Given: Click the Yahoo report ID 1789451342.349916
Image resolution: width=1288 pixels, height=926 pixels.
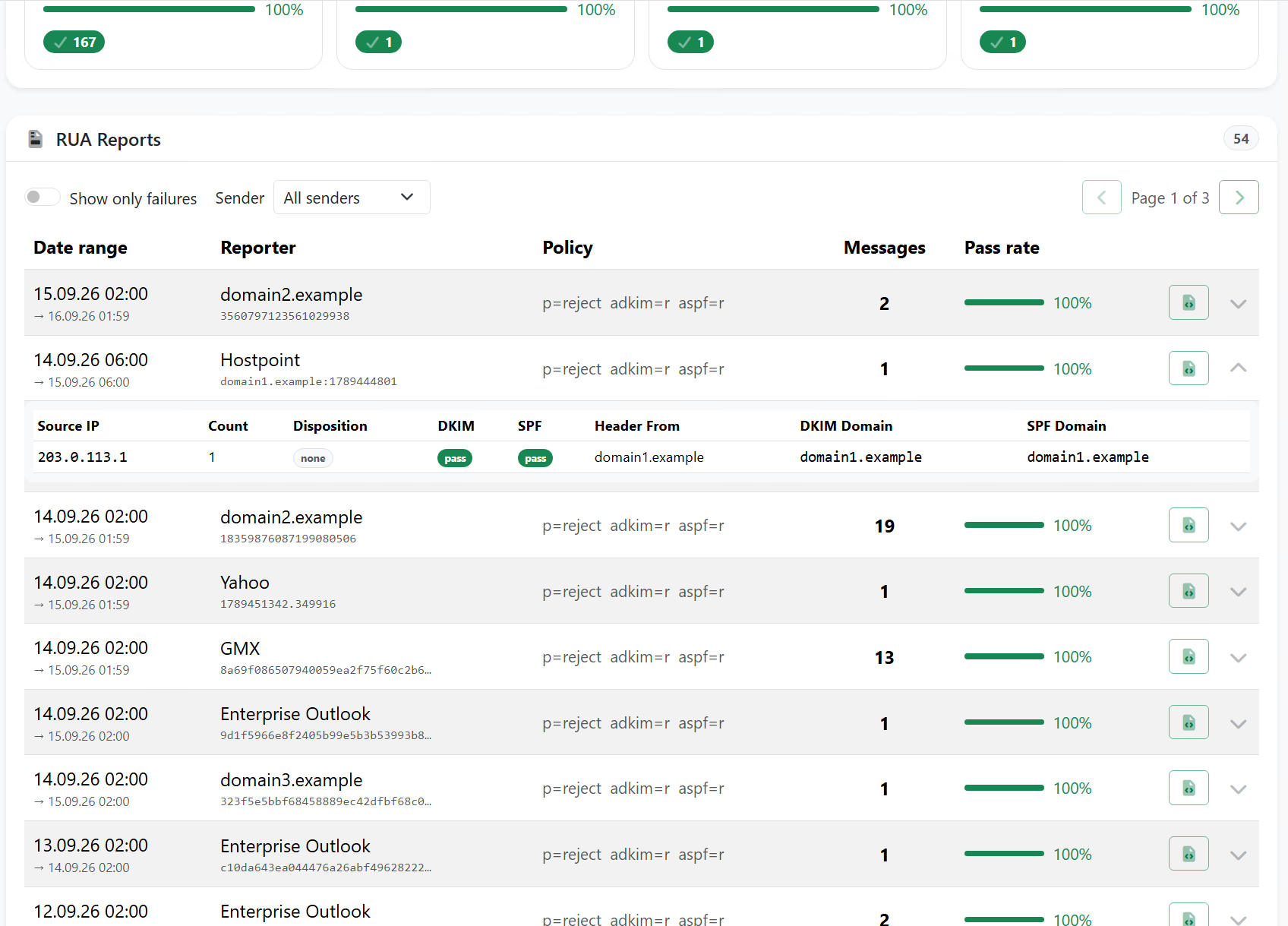Looking at the screenshot, I should click(278, 604).
